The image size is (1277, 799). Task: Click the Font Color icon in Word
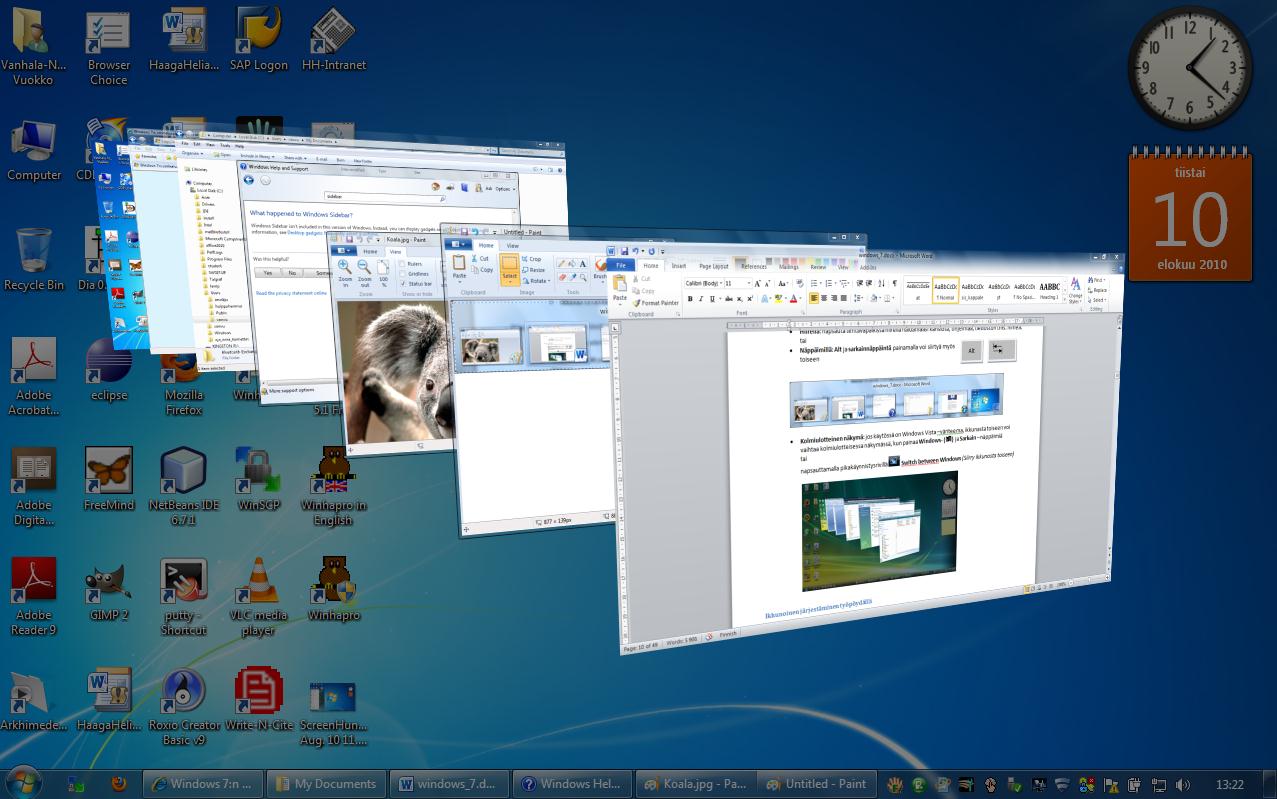tap(793, 298)
